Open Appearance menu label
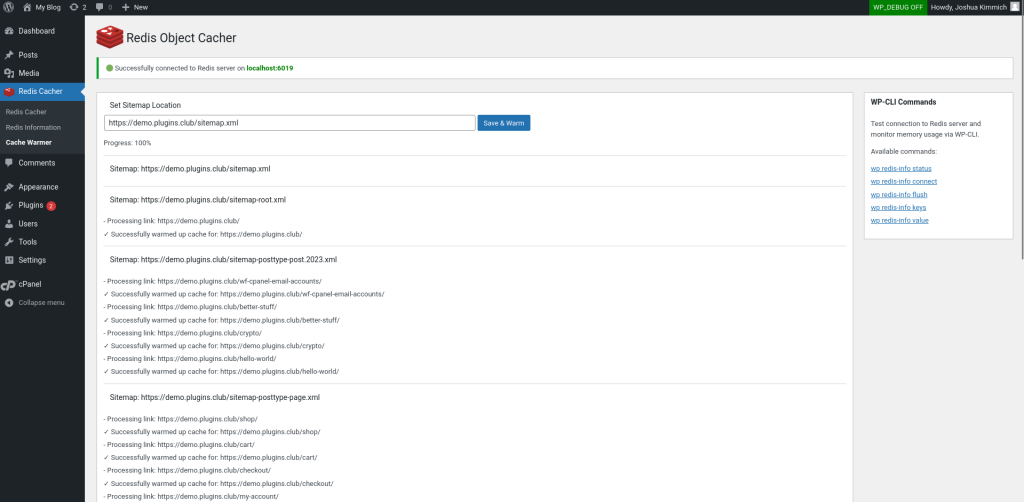The image size is (1024, 502). click(x=38, y=187)
